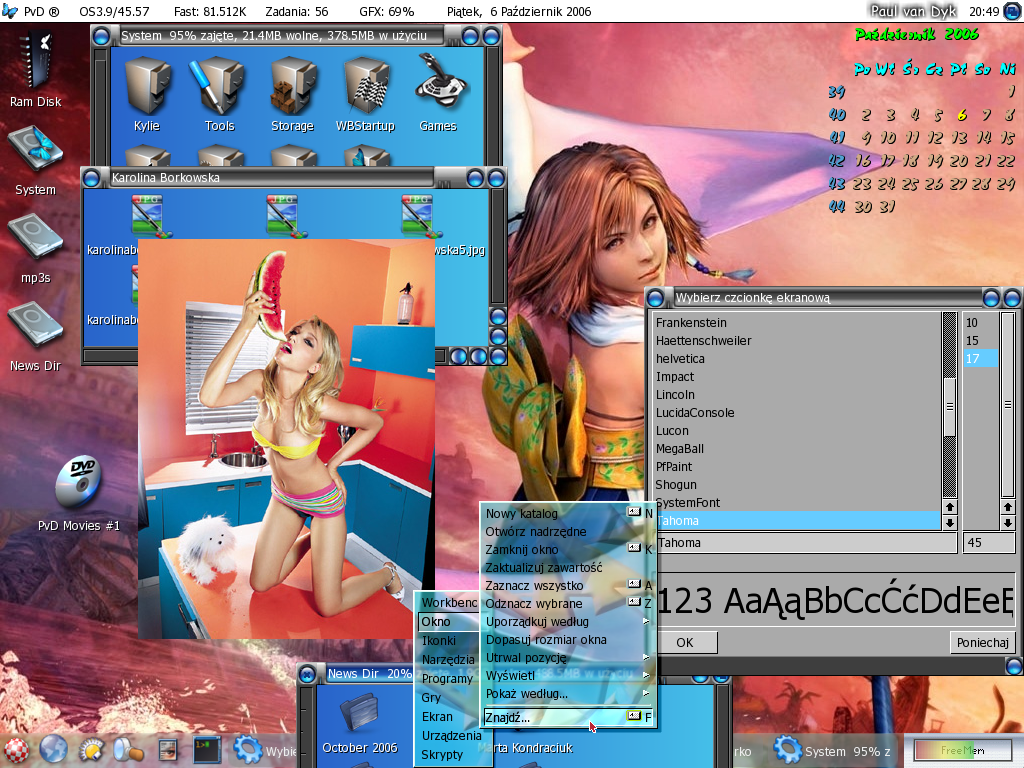Choose Impact font from list
Screen dimensions: 1024x768
797,377
